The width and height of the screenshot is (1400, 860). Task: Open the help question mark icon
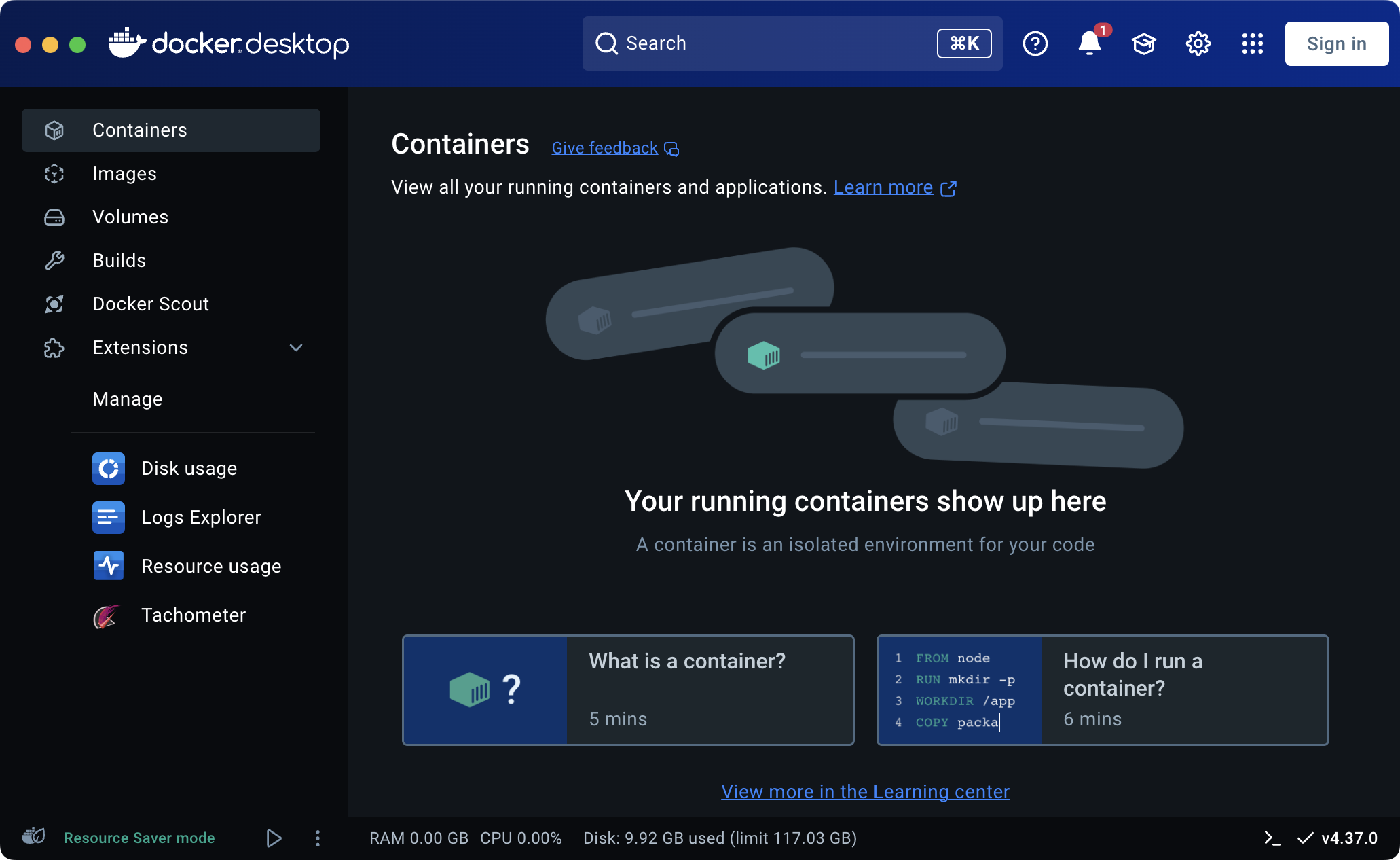1035,43
